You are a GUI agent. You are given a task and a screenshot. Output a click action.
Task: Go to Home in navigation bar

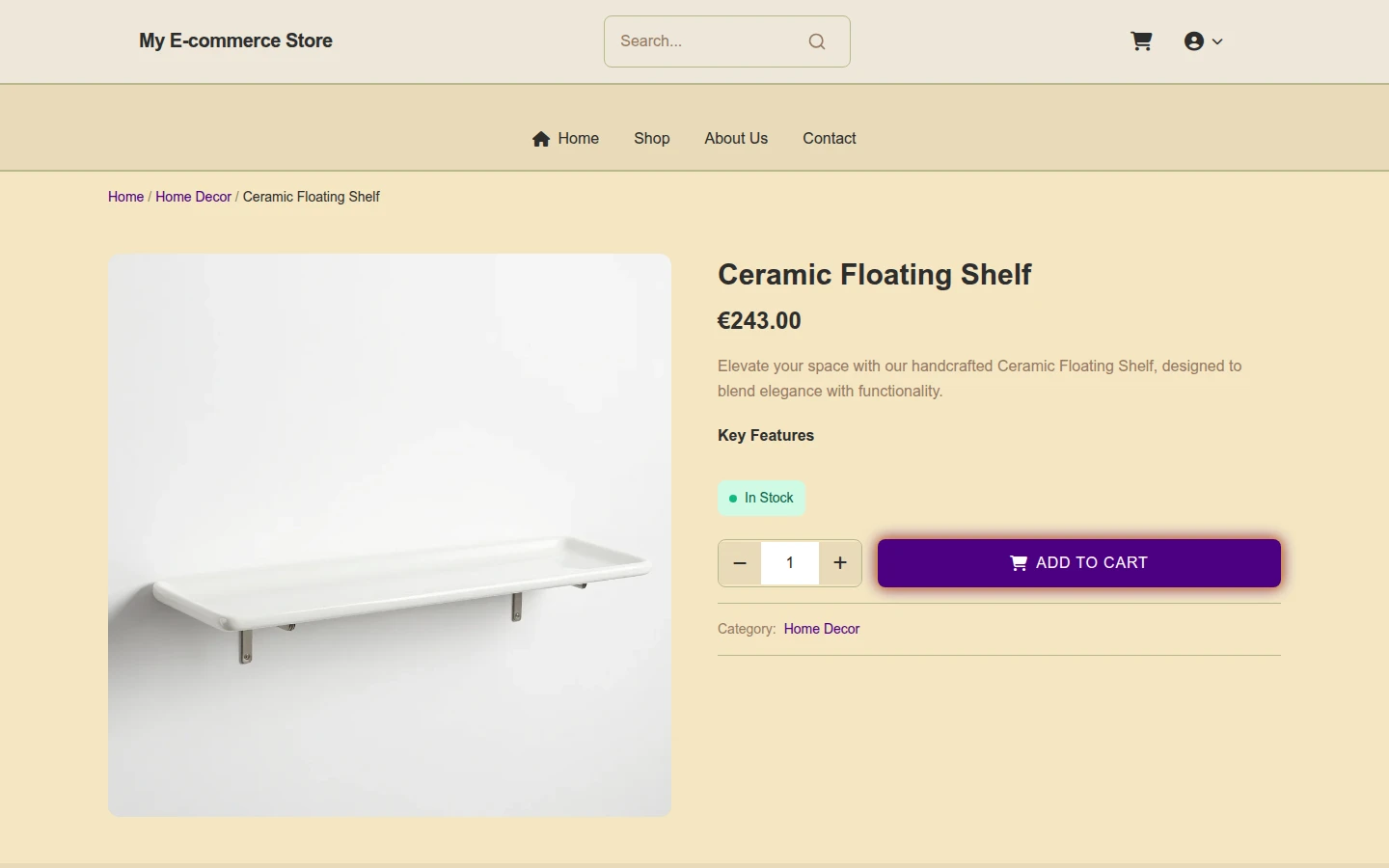pyautogui.click(x=565, y=139)
